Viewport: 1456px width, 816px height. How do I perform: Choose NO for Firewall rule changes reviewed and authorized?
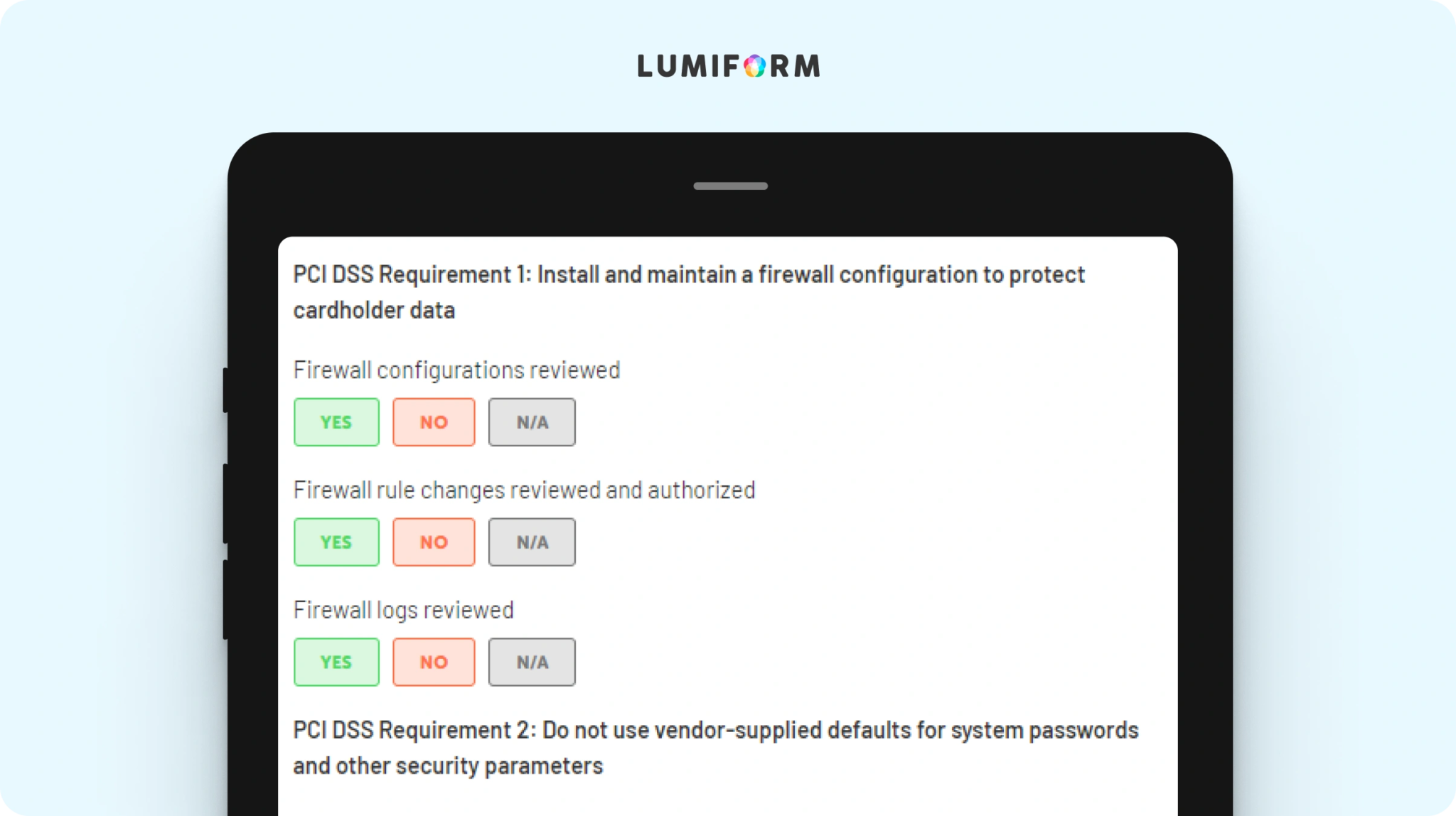tap(434, 542)
